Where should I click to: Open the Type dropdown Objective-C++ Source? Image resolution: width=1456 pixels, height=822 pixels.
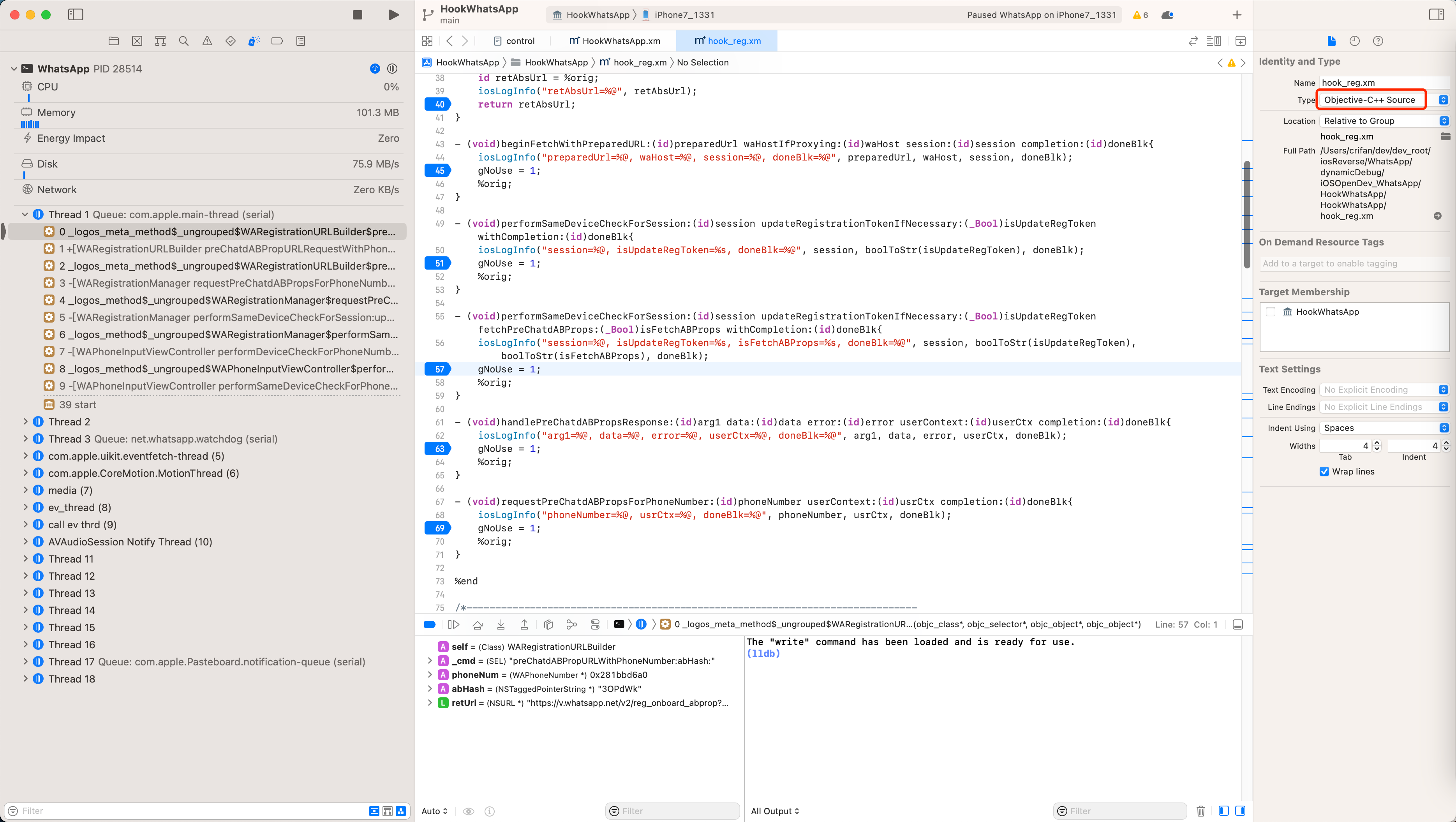(x=1384, y=99)
